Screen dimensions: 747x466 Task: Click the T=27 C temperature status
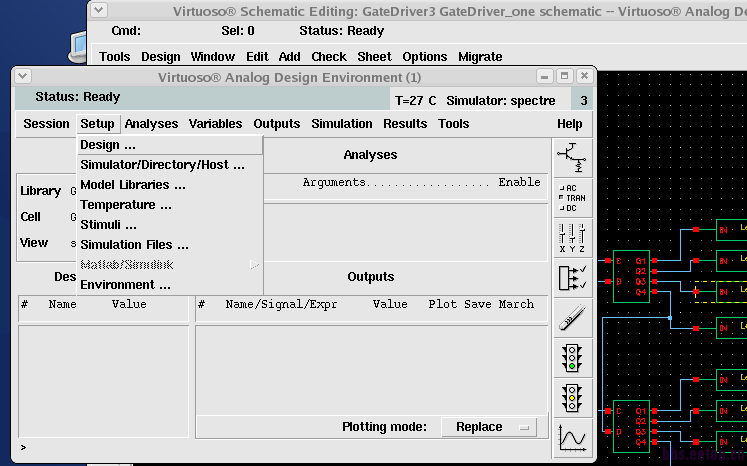(415, 101)
